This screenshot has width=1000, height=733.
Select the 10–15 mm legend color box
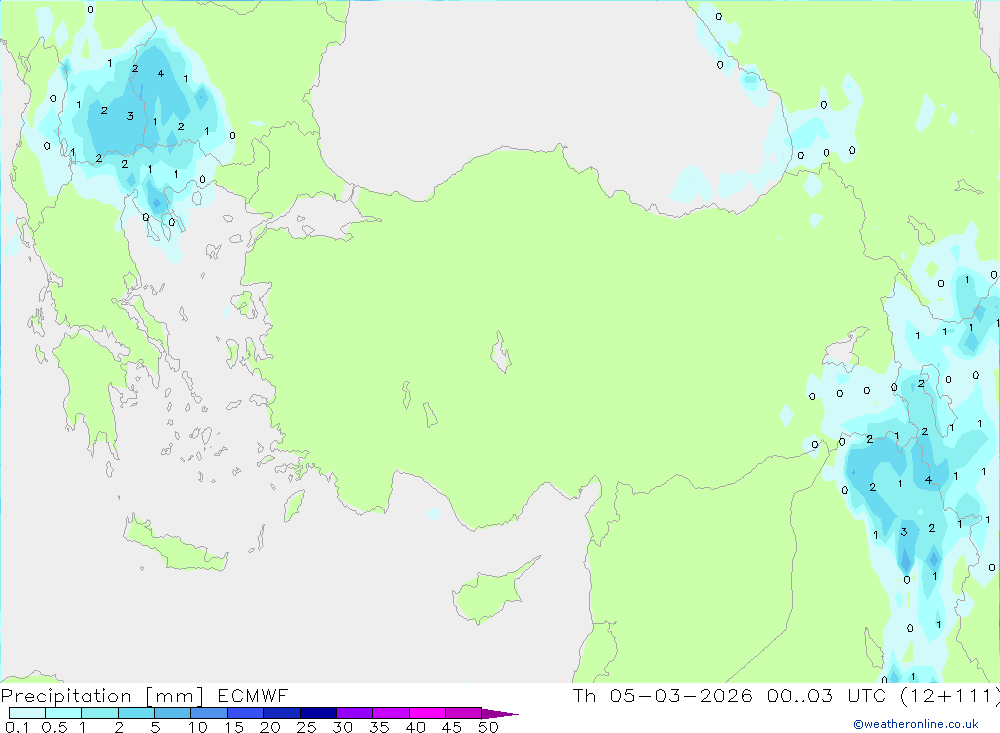209,713
